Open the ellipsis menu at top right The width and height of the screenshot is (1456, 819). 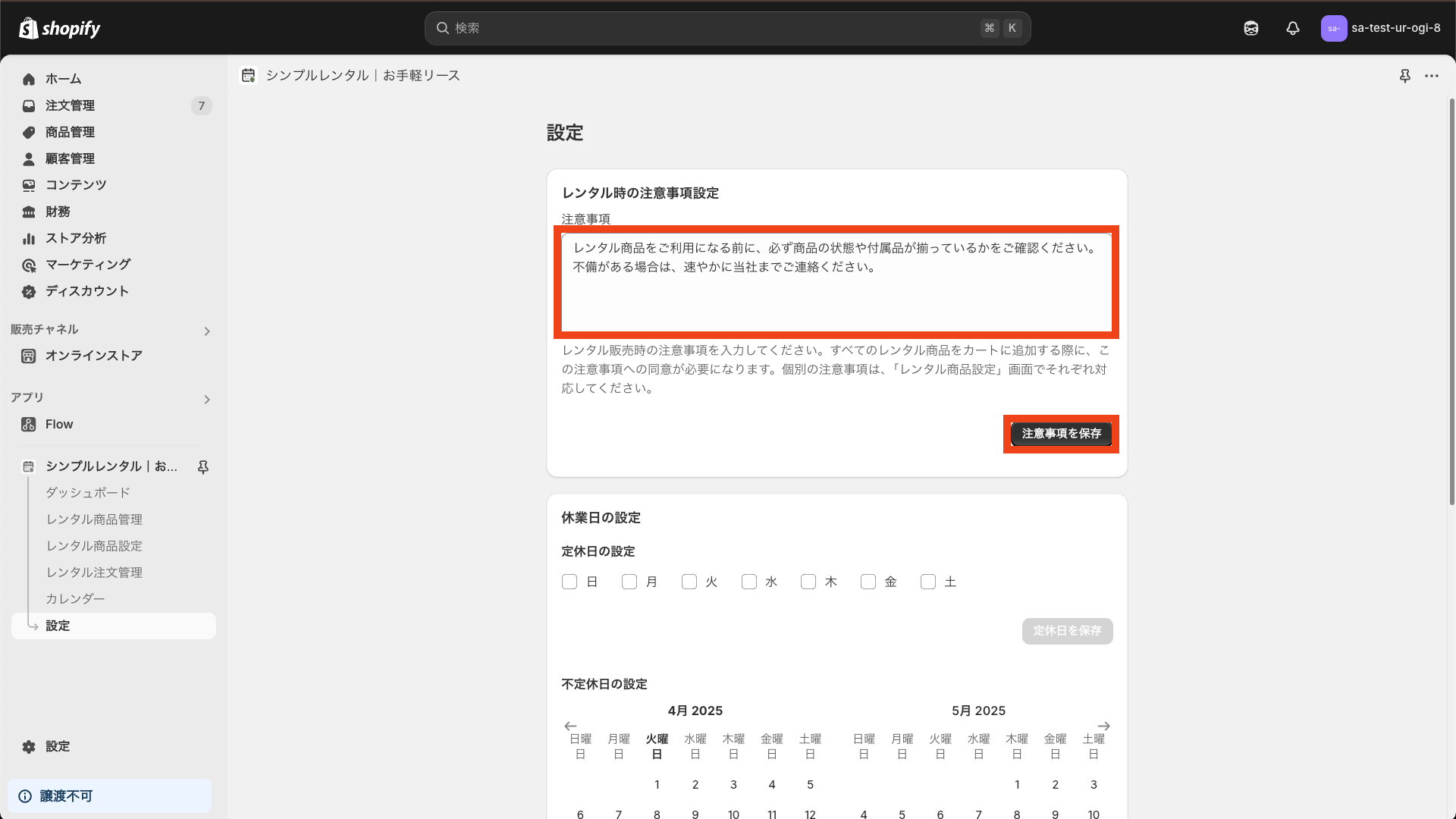tap(1432, 76)
